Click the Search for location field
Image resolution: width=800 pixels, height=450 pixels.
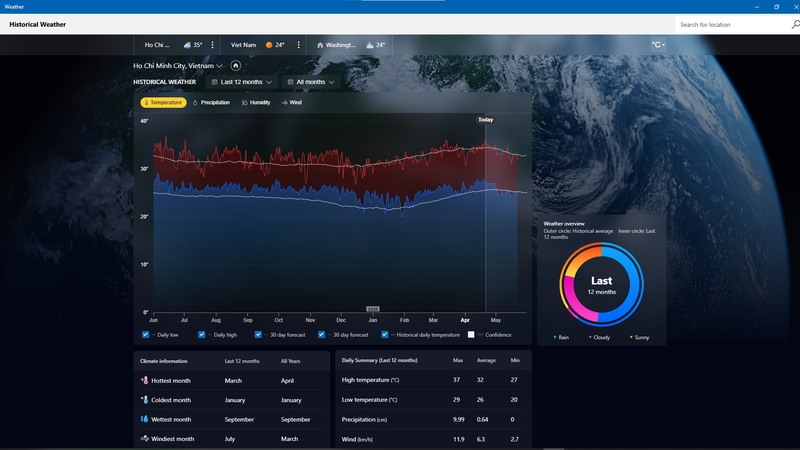click(732, 24)
